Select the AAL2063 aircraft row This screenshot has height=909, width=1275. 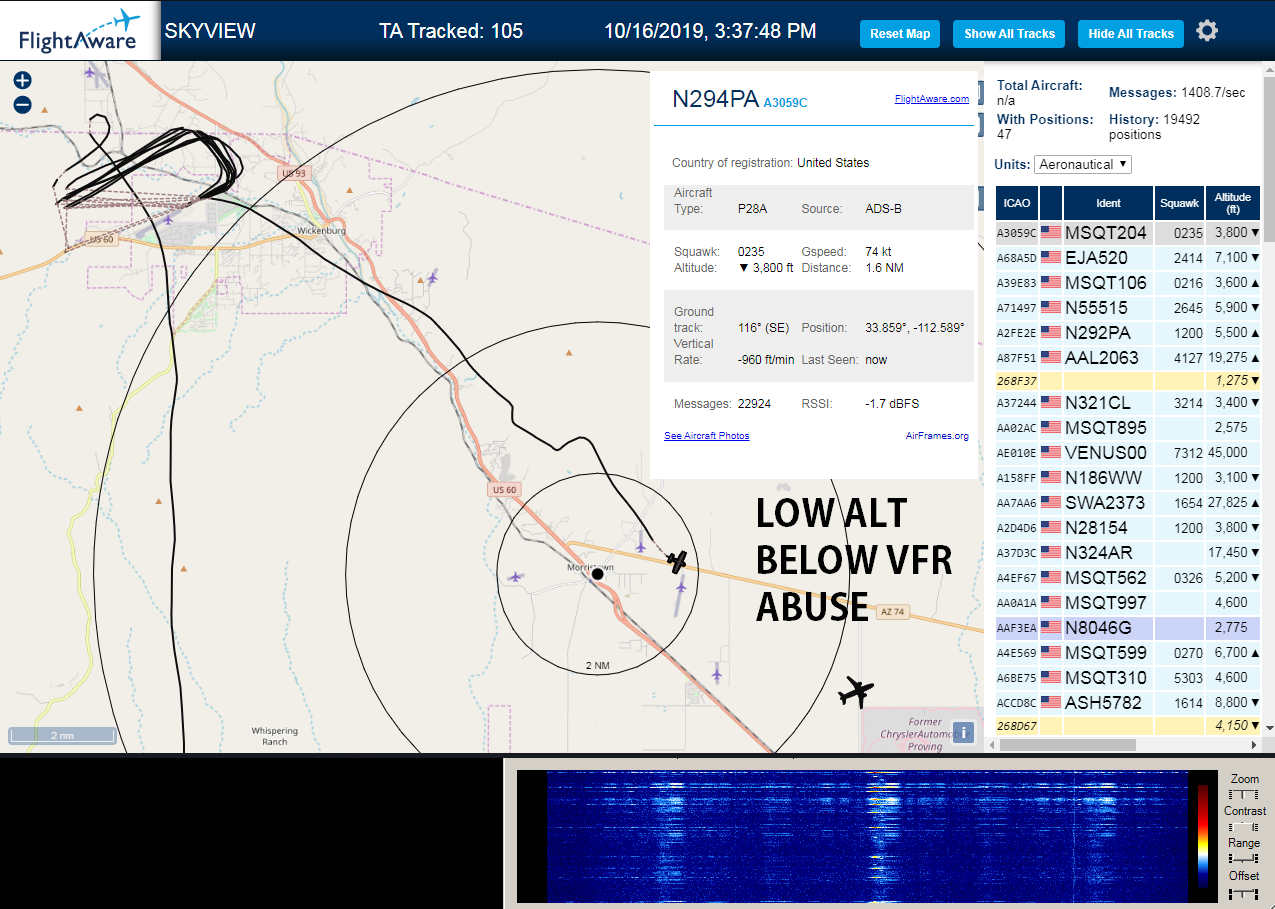coord(1129,358)
